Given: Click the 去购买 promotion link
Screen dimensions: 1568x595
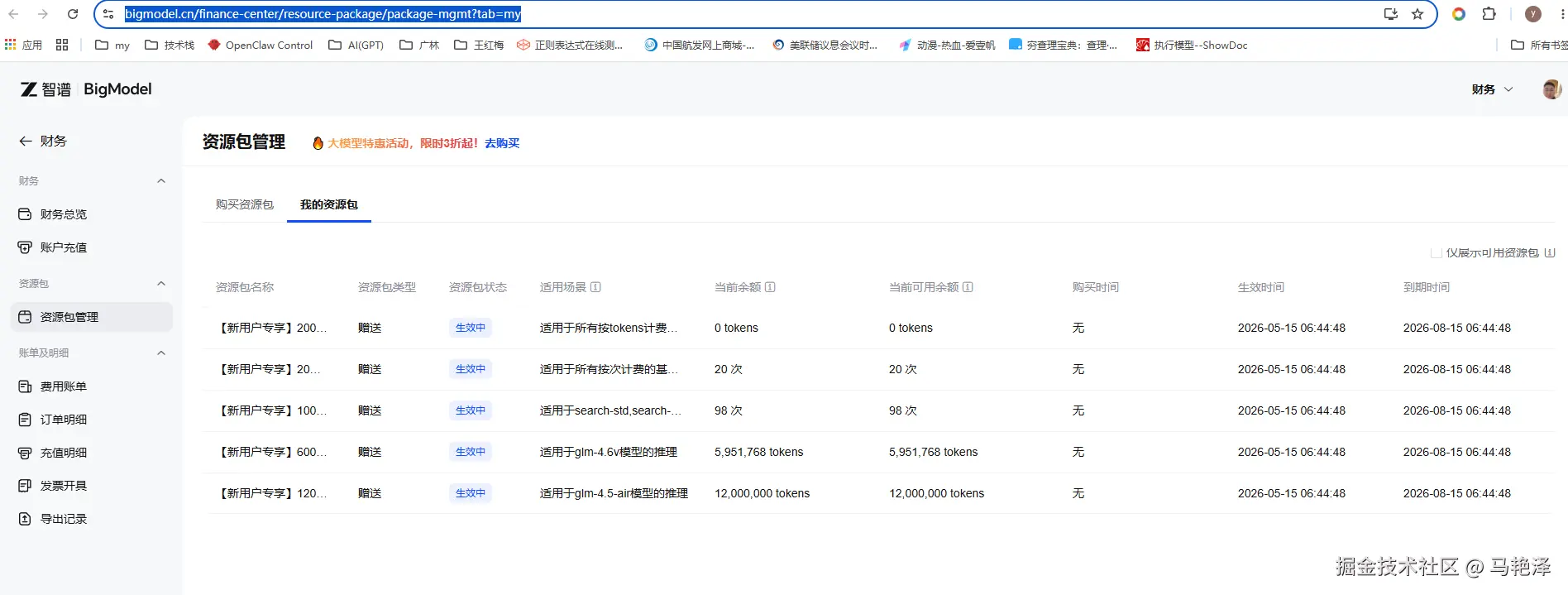Looking at the screenshot, I should (502, 143).
